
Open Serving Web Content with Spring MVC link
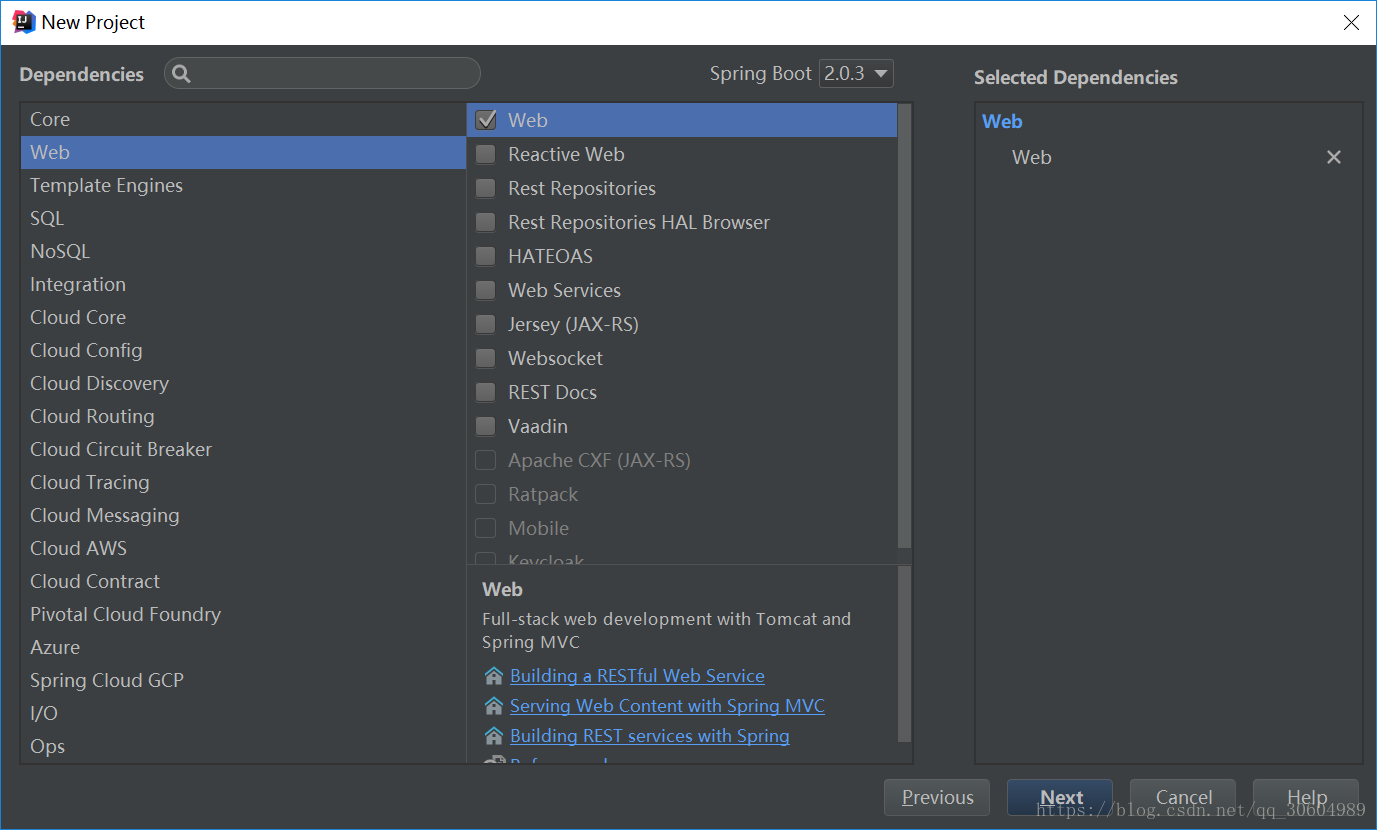click(667, 706)
